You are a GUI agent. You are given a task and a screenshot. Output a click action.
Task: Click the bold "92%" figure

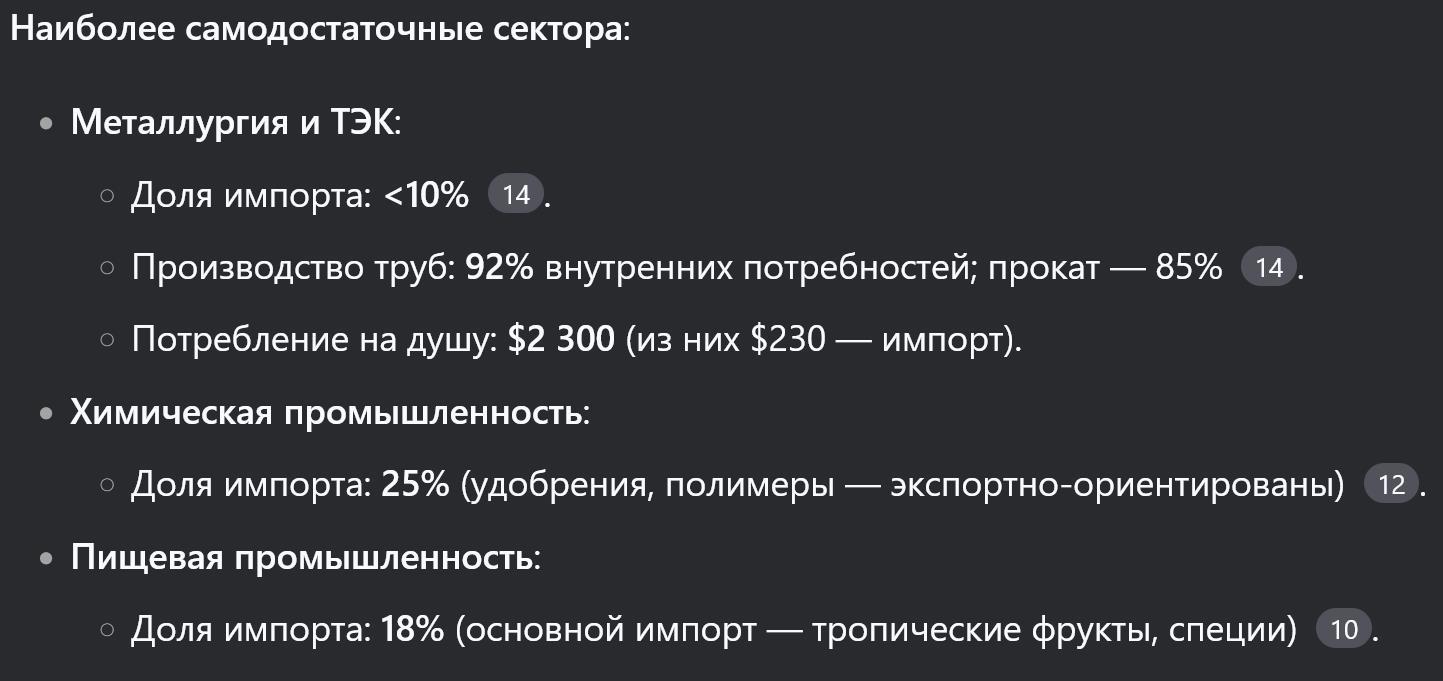point(500,268)
